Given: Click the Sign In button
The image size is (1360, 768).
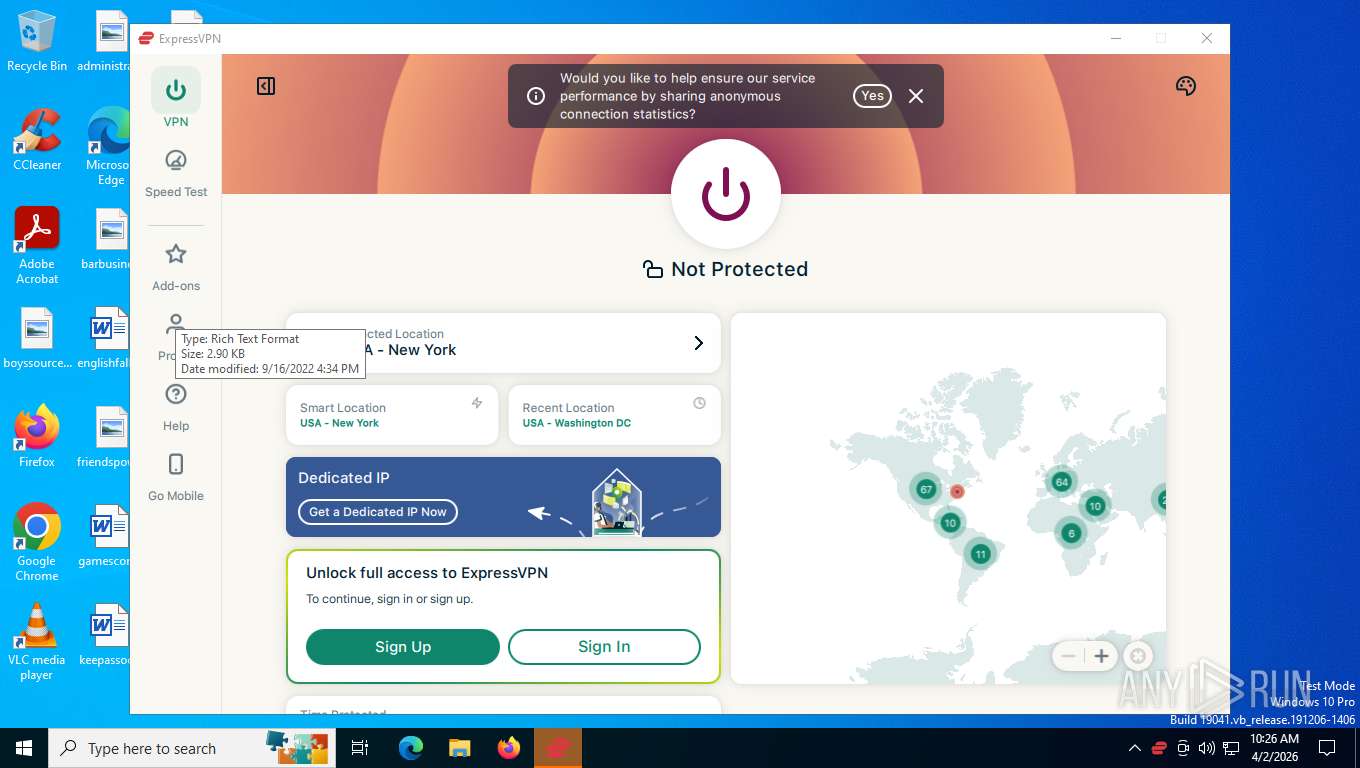Looking at the screenshot, I should (x=604, y=647).
